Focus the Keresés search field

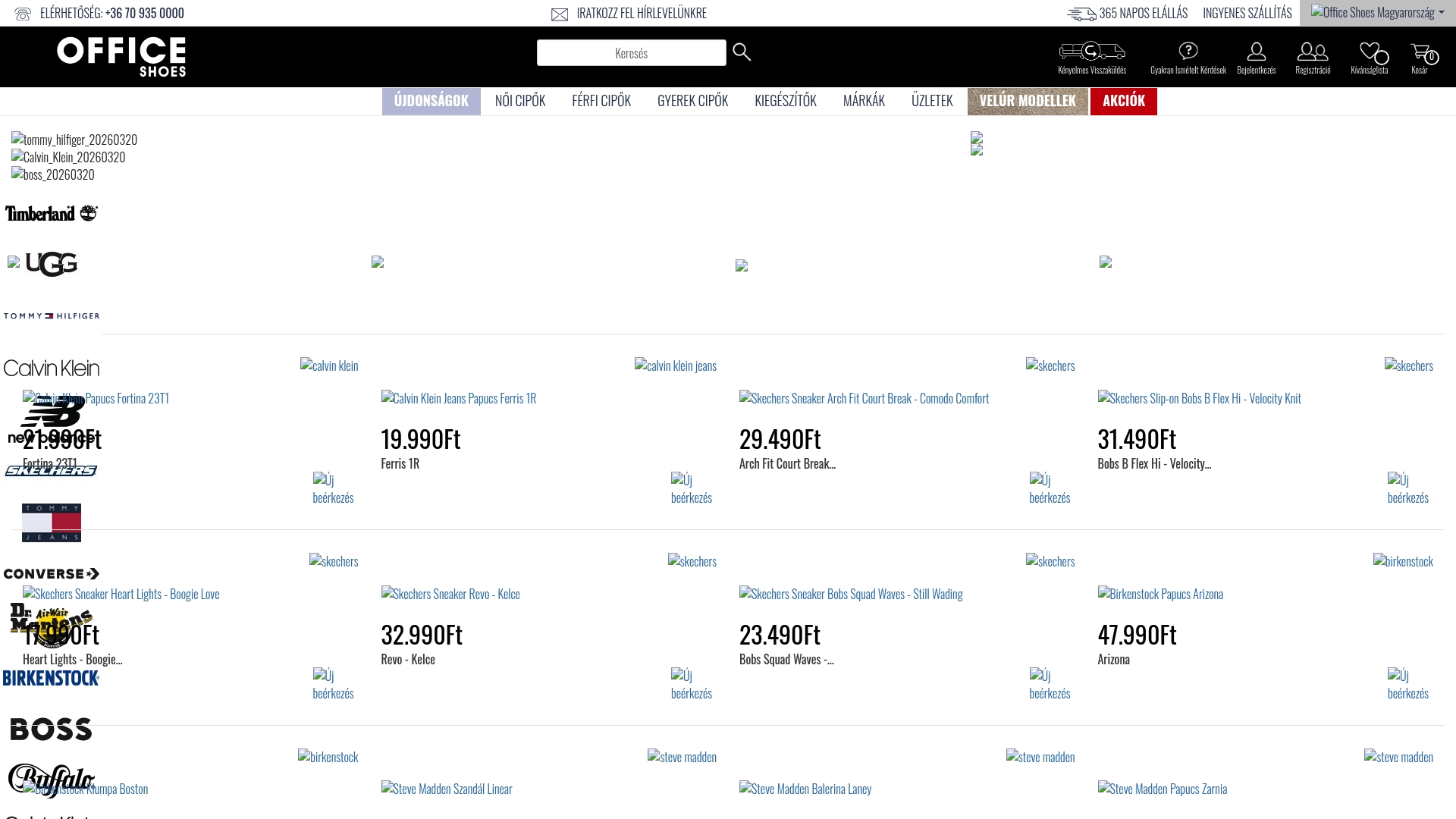tap(632, 53)
